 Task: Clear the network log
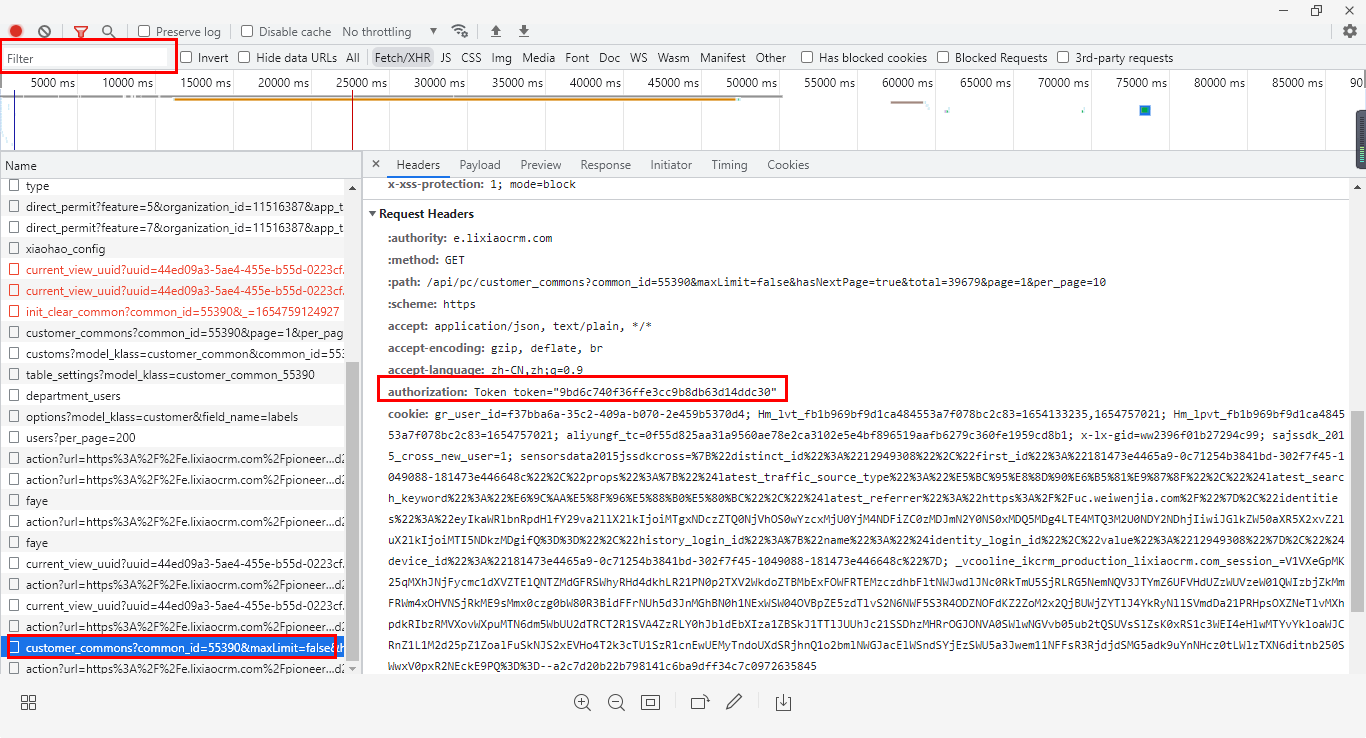pyautogui.click(x=44, y=31)
